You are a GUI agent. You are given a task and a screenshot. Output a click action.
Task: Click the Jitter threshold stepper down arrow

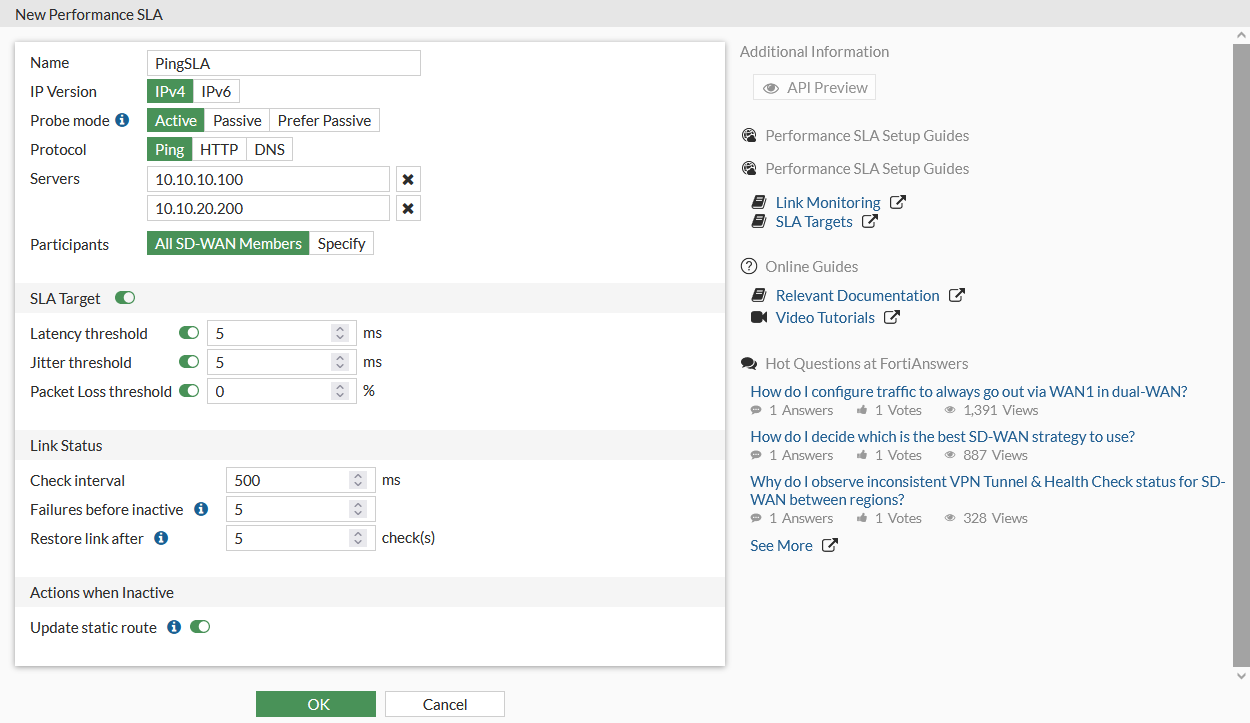339,366
